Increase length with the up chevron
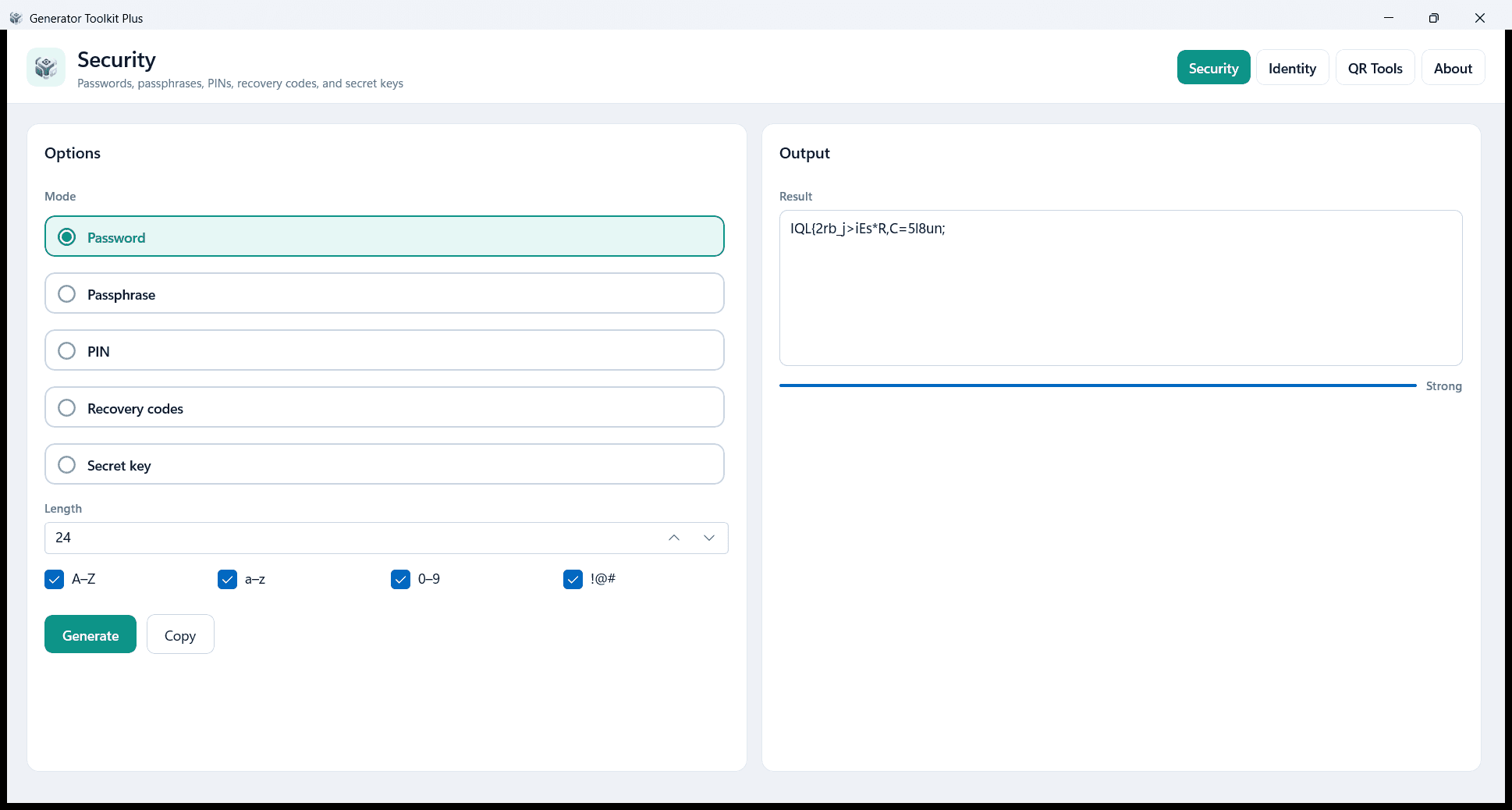Viewport: 1512px width, 810px height. [x=674, y=538]
